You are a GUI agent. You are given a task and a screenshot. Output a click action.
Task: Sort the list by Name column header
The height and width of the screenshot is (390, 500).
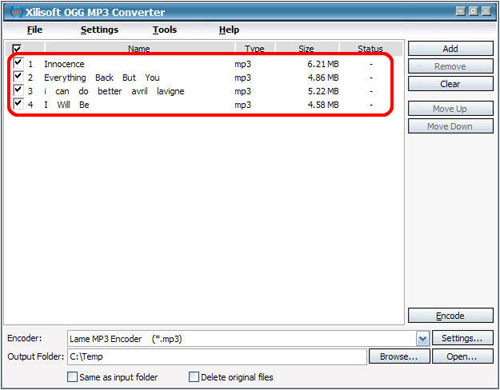(139, 49)
